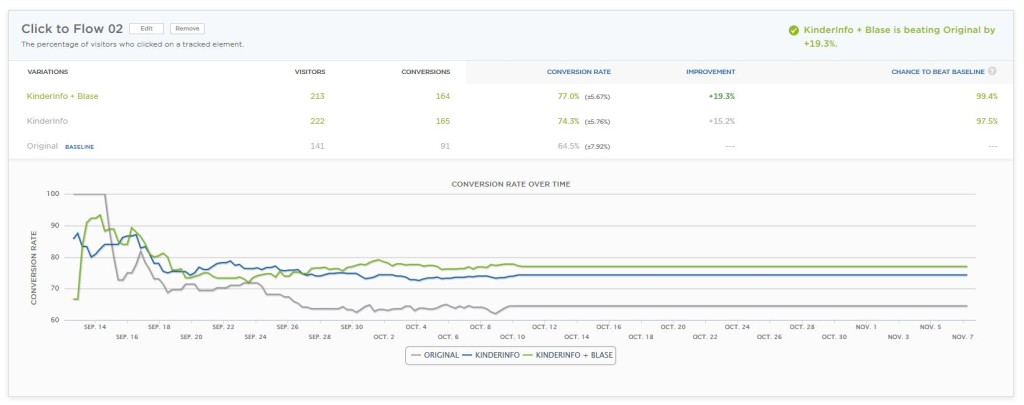Click the Remove button beside the goal title

click(x=186, y=29)
